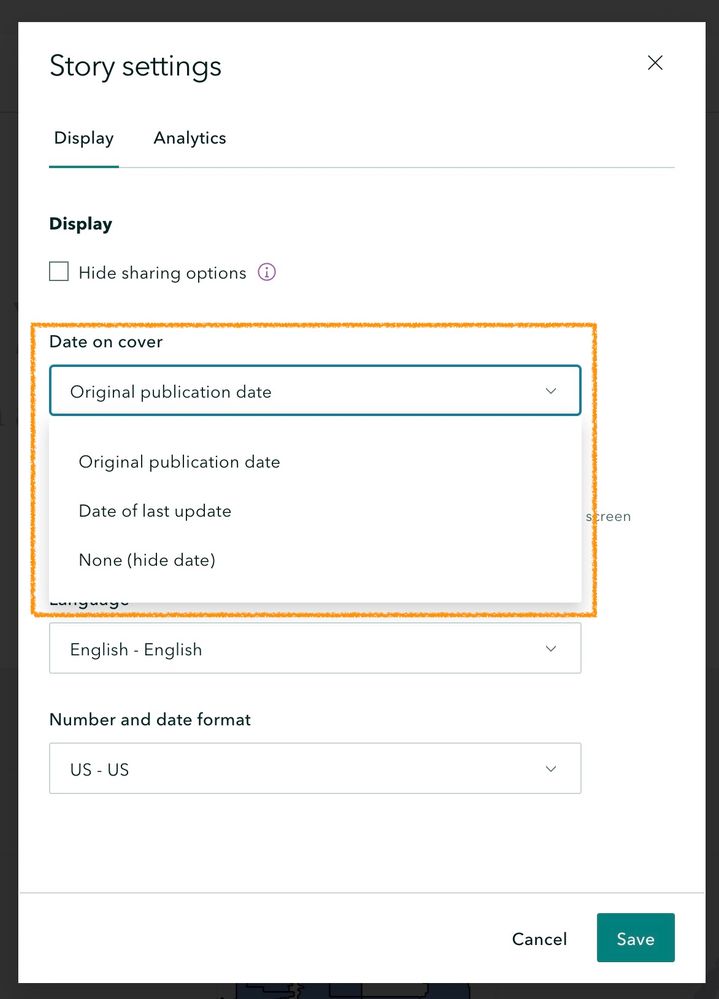The image size is (719, 999).
Task: Click the bold Display section heading
Action: click(81, 224)
